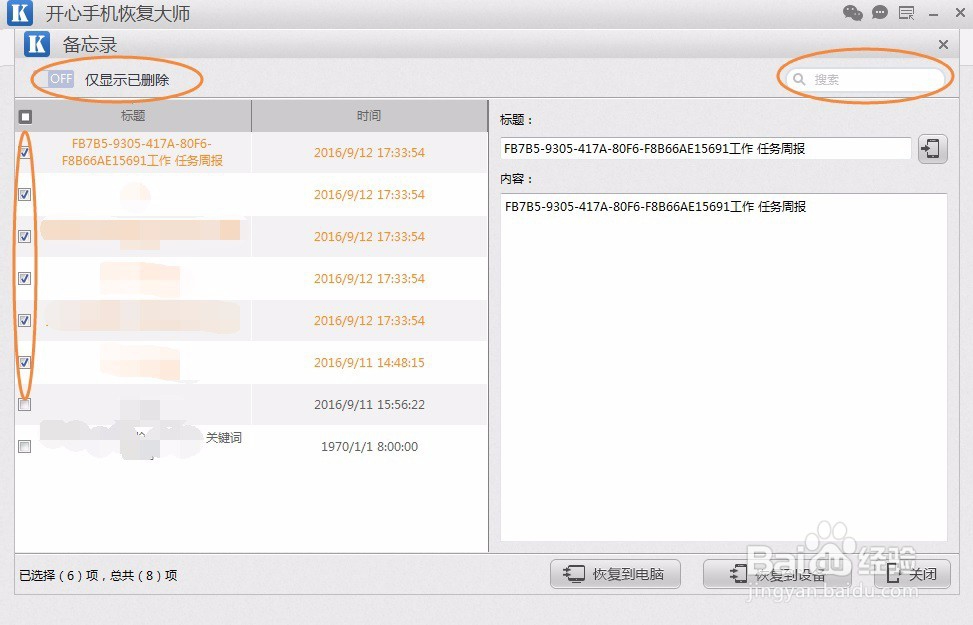Toggle the 仅显示已删除 OFF switch
Image resolution: width=973 pixels, height=625 pixels.
click(x=61, y=79)
